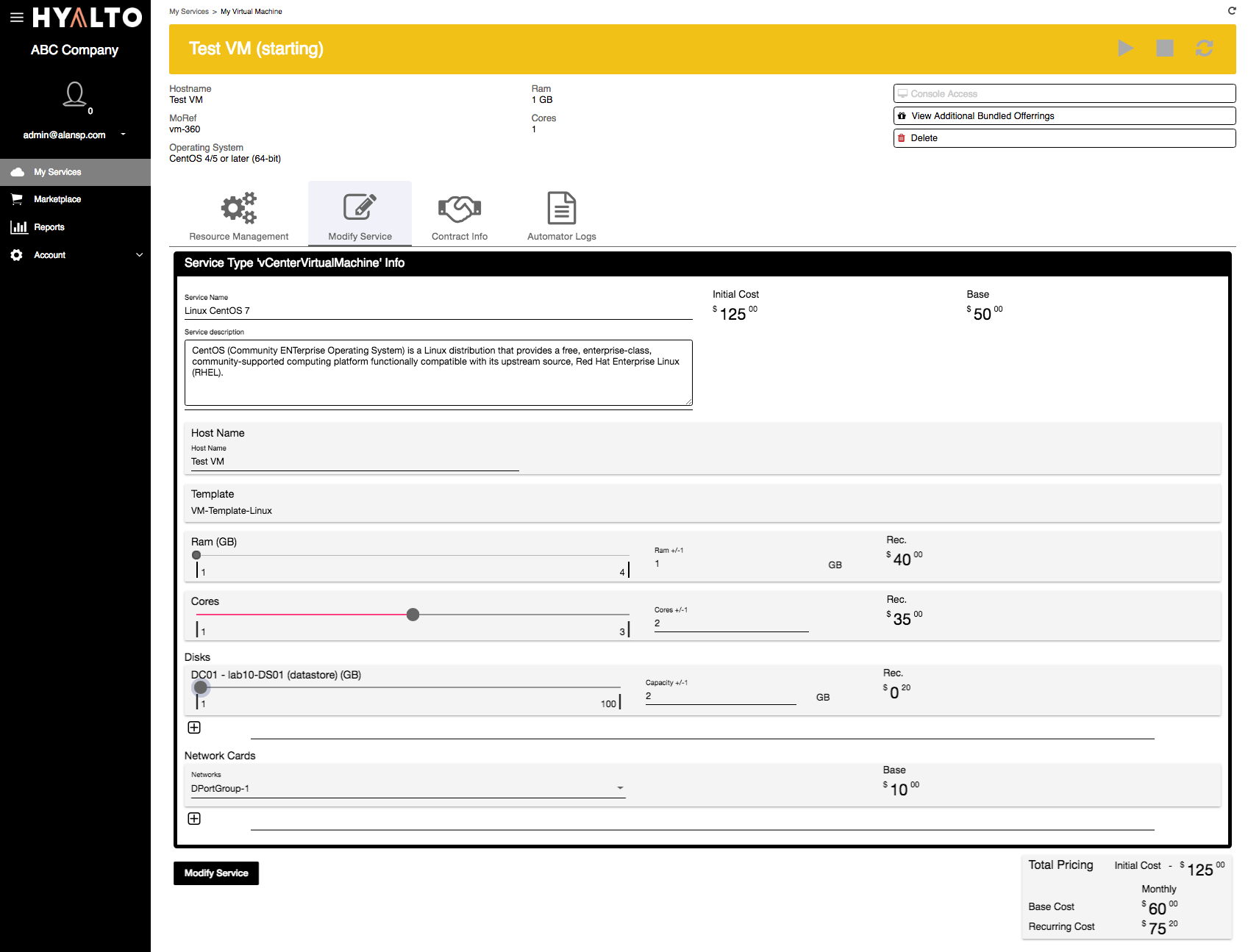The width and height of the screenshot is (1248, 952).
Task: Open My Services in sidebar
Action: [x=75, y=172]
